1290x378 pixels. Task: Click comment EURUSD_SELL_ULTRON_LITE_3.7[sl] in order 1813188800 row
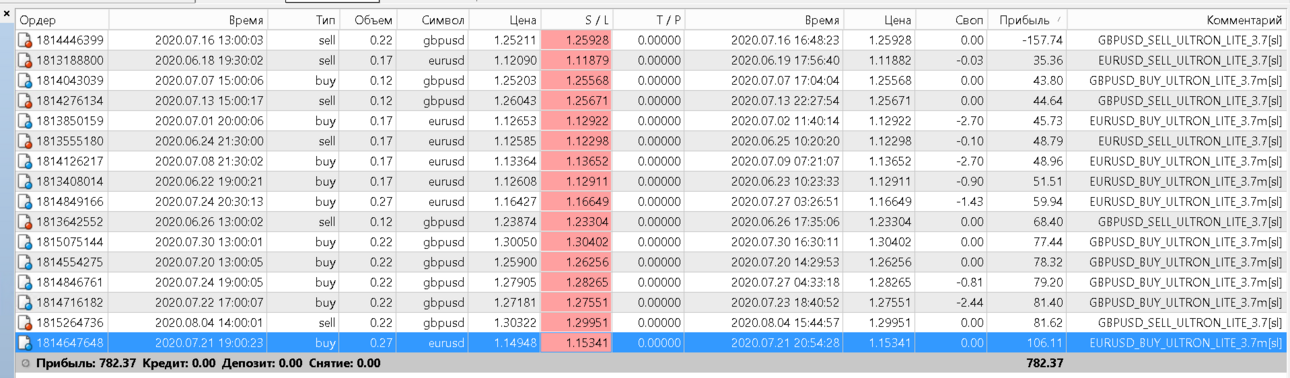(x=1189, y=61)
